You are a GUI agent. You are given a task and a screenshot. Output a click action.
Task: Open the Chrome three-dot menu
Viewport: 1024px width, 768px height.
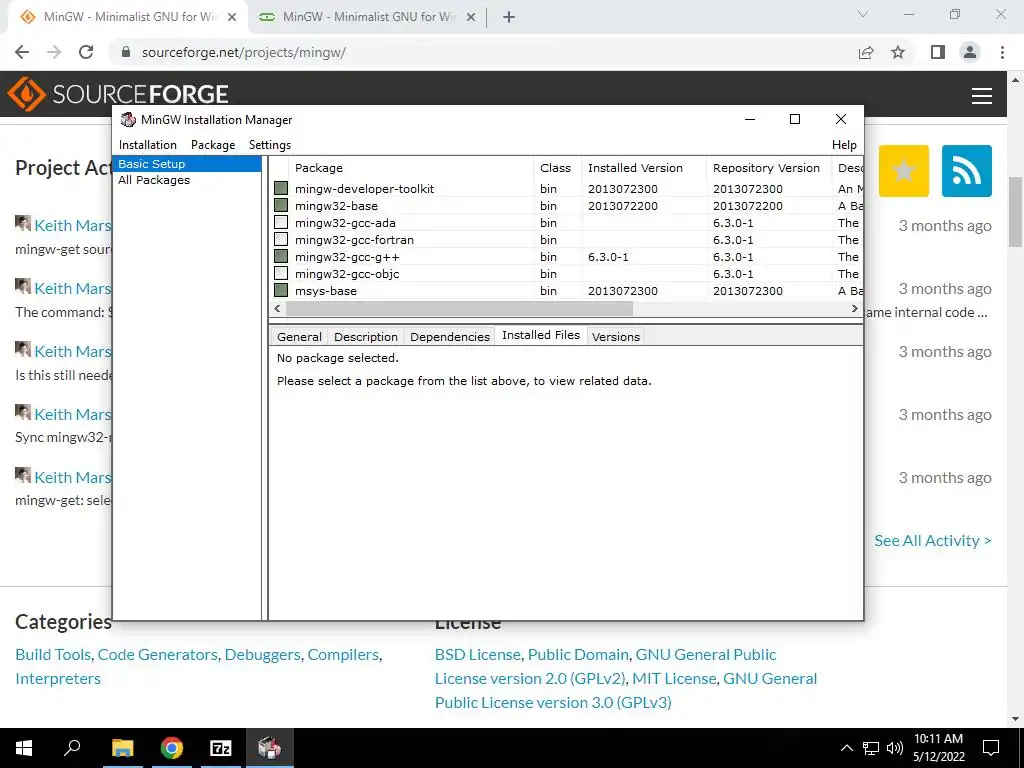pyautogui.click(x=1002, y=52)
